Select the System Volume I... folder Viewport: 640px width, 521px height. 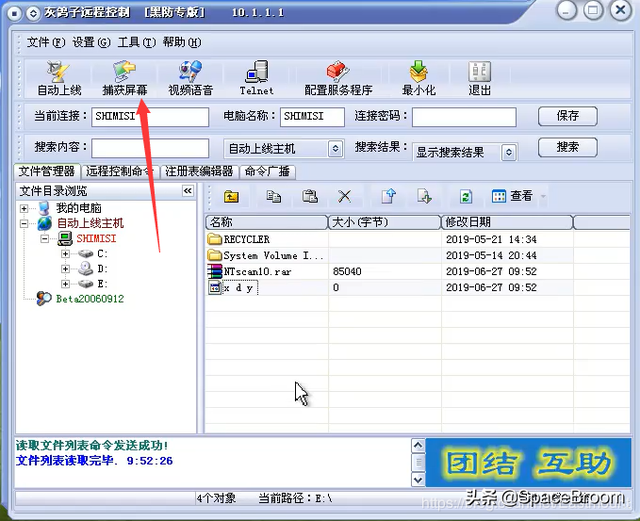tap(265, 256)
